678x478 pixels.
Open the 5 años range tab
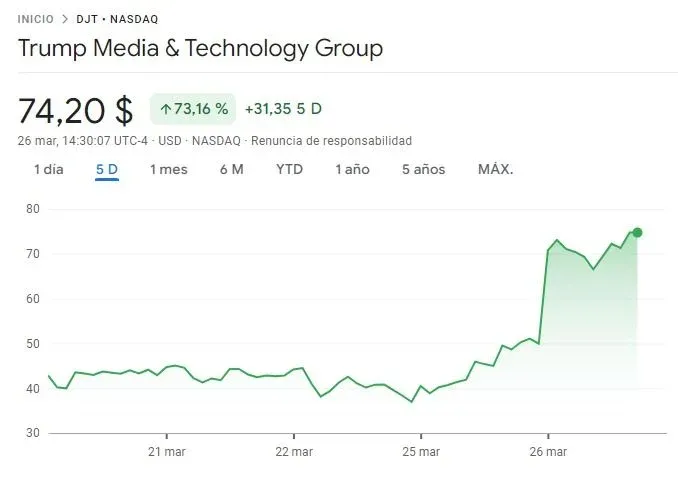(x=423, y=170)
